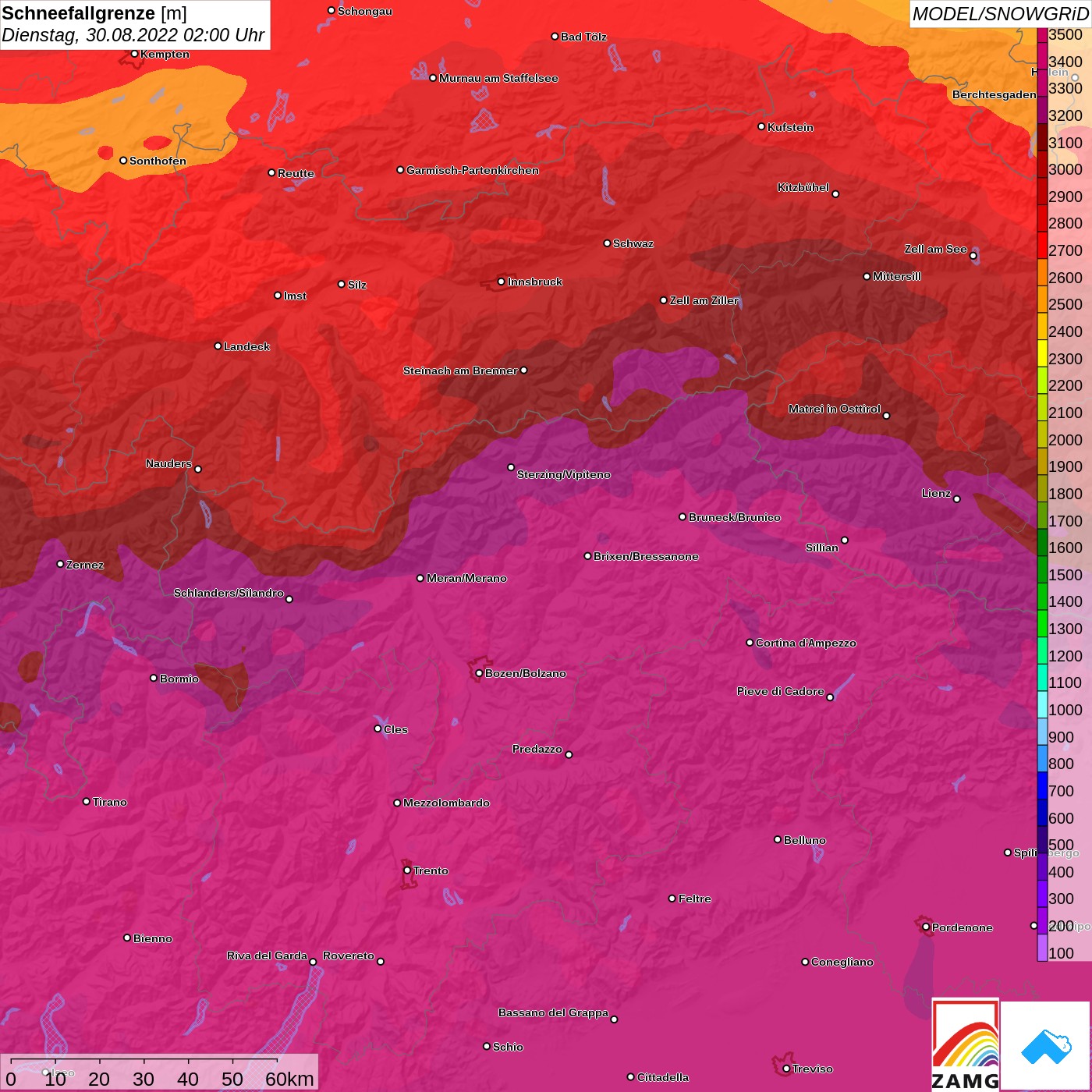Click the 'Zernez' label
The image size is (1092, 1092).
click(85, 565)
